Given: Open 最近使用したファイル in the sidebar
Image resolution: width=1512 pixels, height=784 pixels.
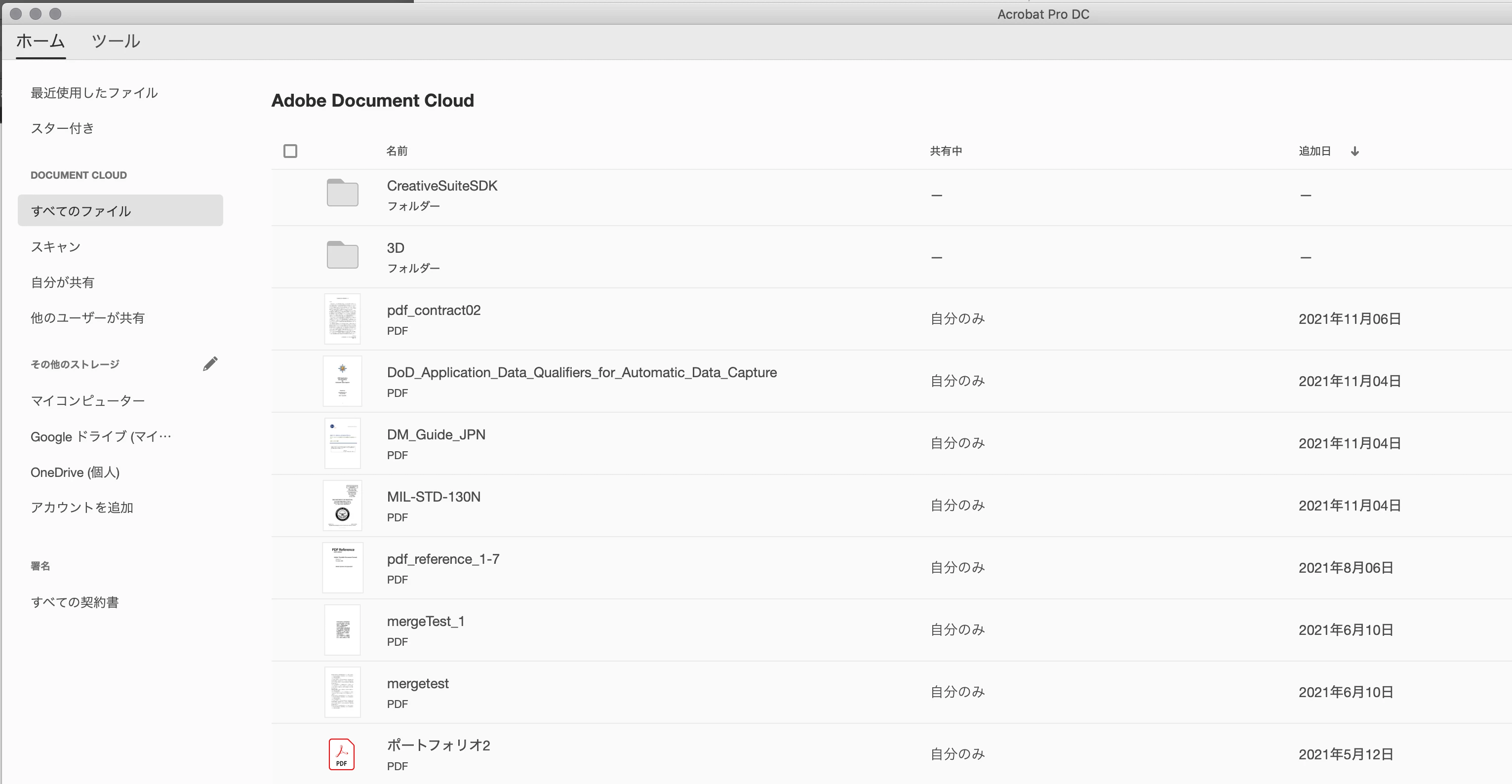Looking at the screenshot, I should pyautogui.click(x=94, y=93).
